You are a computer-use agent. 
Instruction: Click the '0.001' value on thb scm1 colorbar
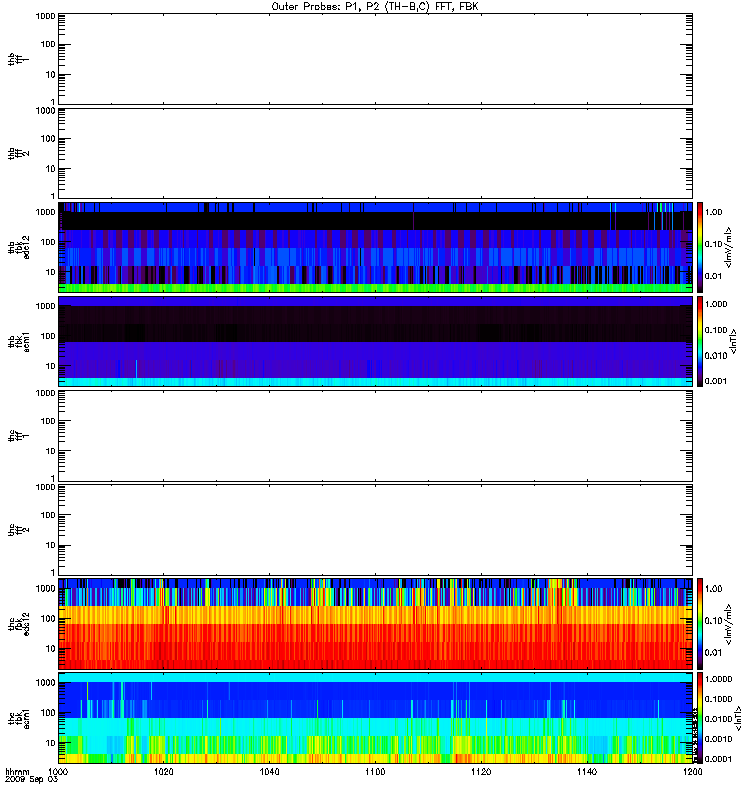(716, 381)
